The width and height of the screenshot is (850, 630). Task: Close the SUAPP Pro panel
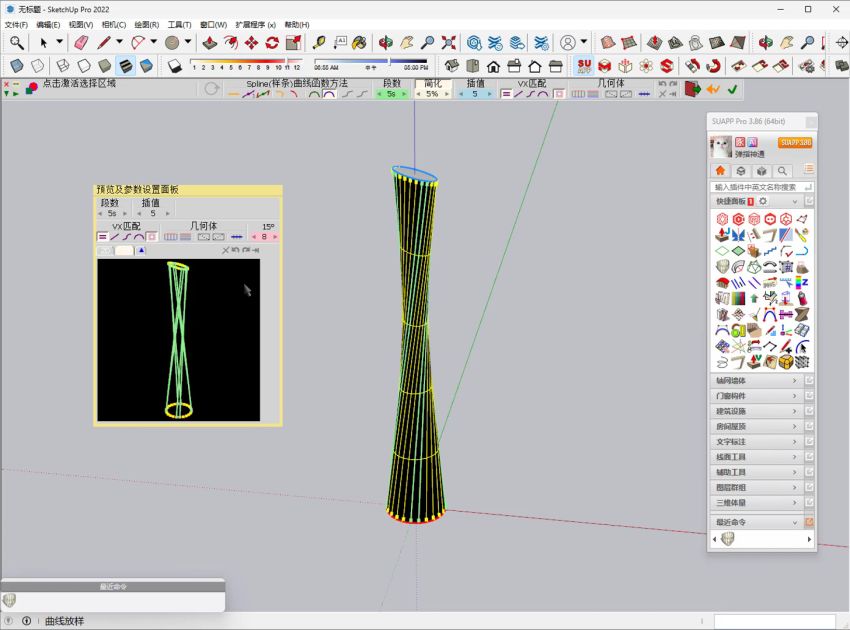pos(810,121)
